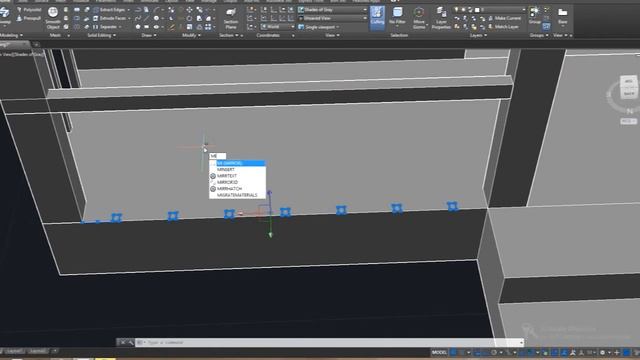
Task: Select the Move tool in Modify panel
Action: [189, 10]
